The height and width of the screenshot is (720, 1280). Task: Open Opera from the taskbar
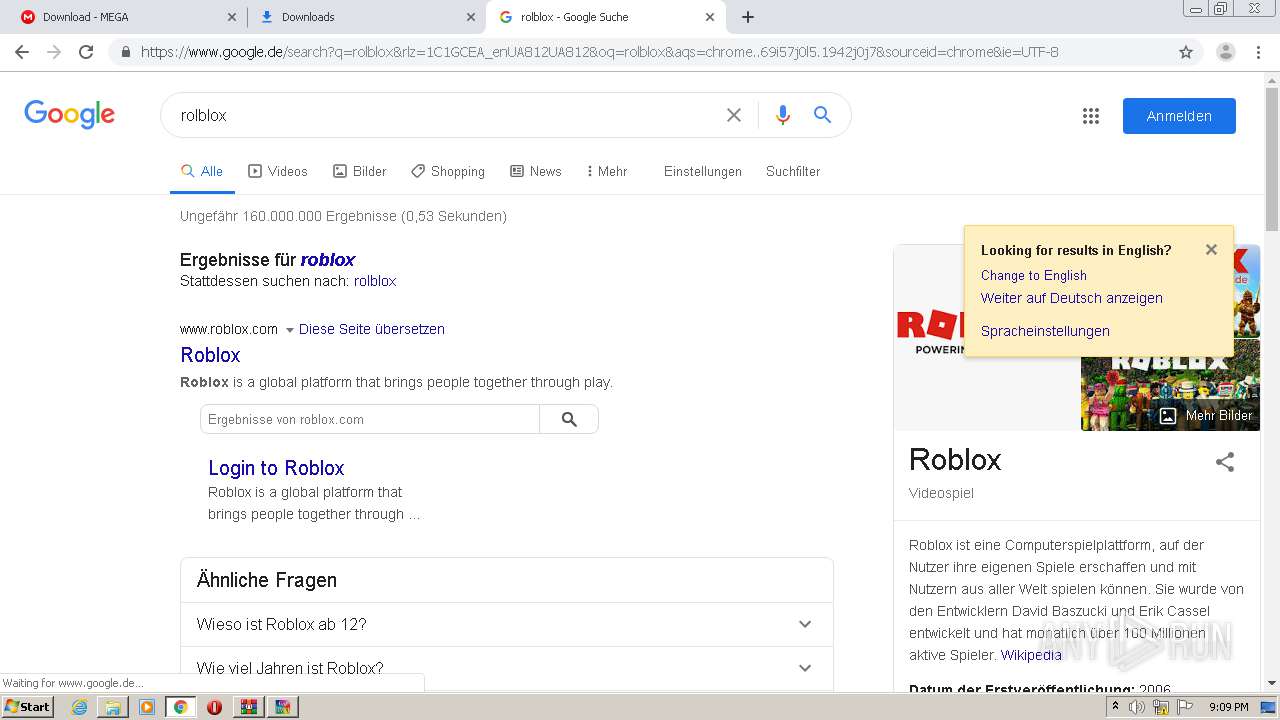[214, 707]
